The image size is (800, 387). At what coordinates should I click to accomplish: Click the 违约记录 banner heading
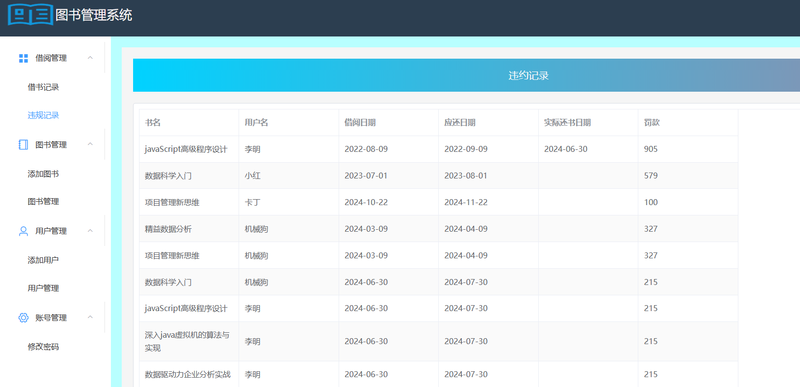point(529,76)
